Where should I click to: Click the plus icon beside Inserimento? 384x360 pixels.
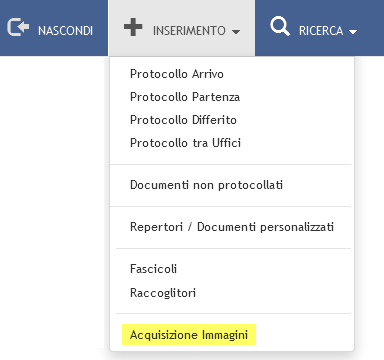pos(133,27)
